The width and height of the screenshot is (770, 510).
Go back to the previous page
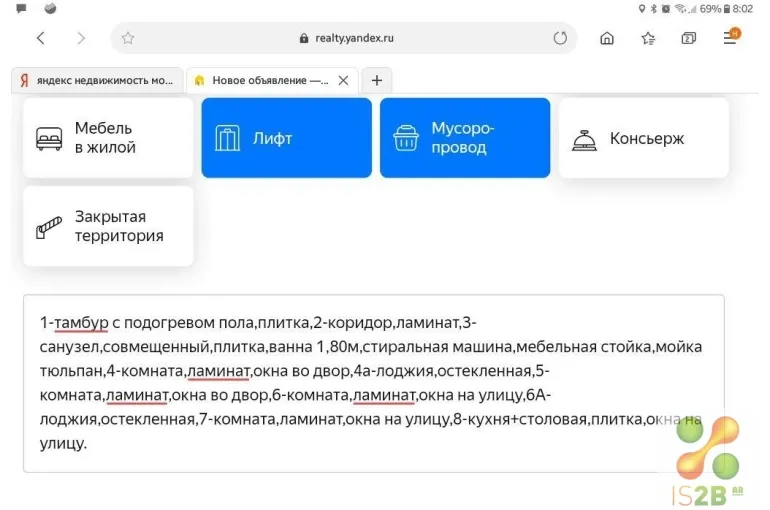(40, 39)
